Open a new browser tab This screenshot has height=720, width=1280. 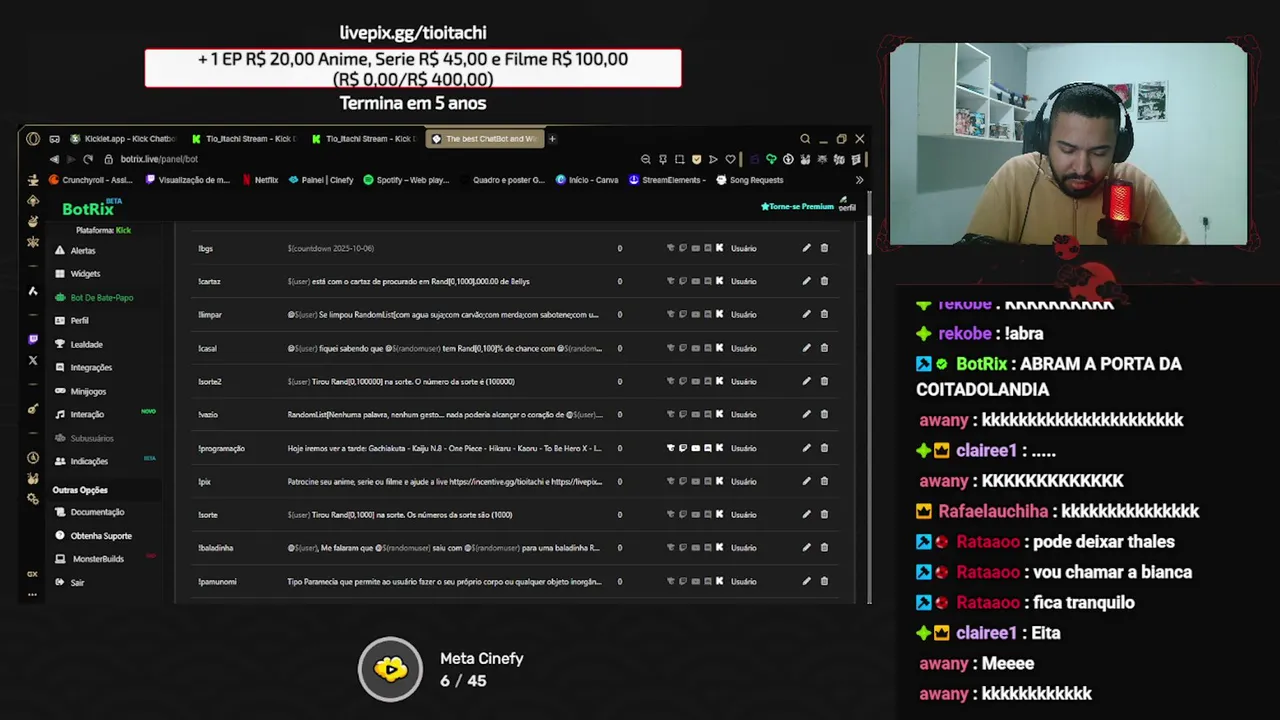pos(552,139)
